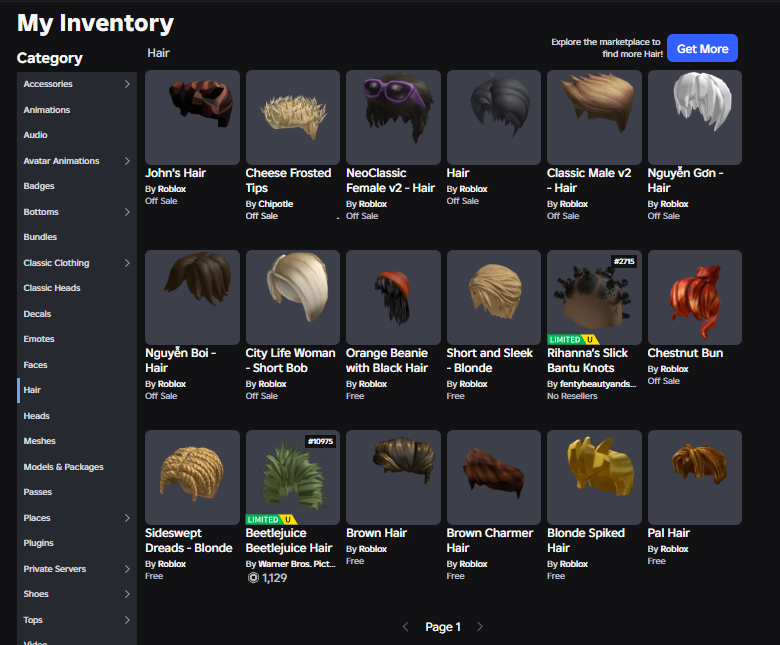Image resolution: width=780 pixels, height=645 pixels.
Task: Expand Places category chevron
Action: [127, 518]
